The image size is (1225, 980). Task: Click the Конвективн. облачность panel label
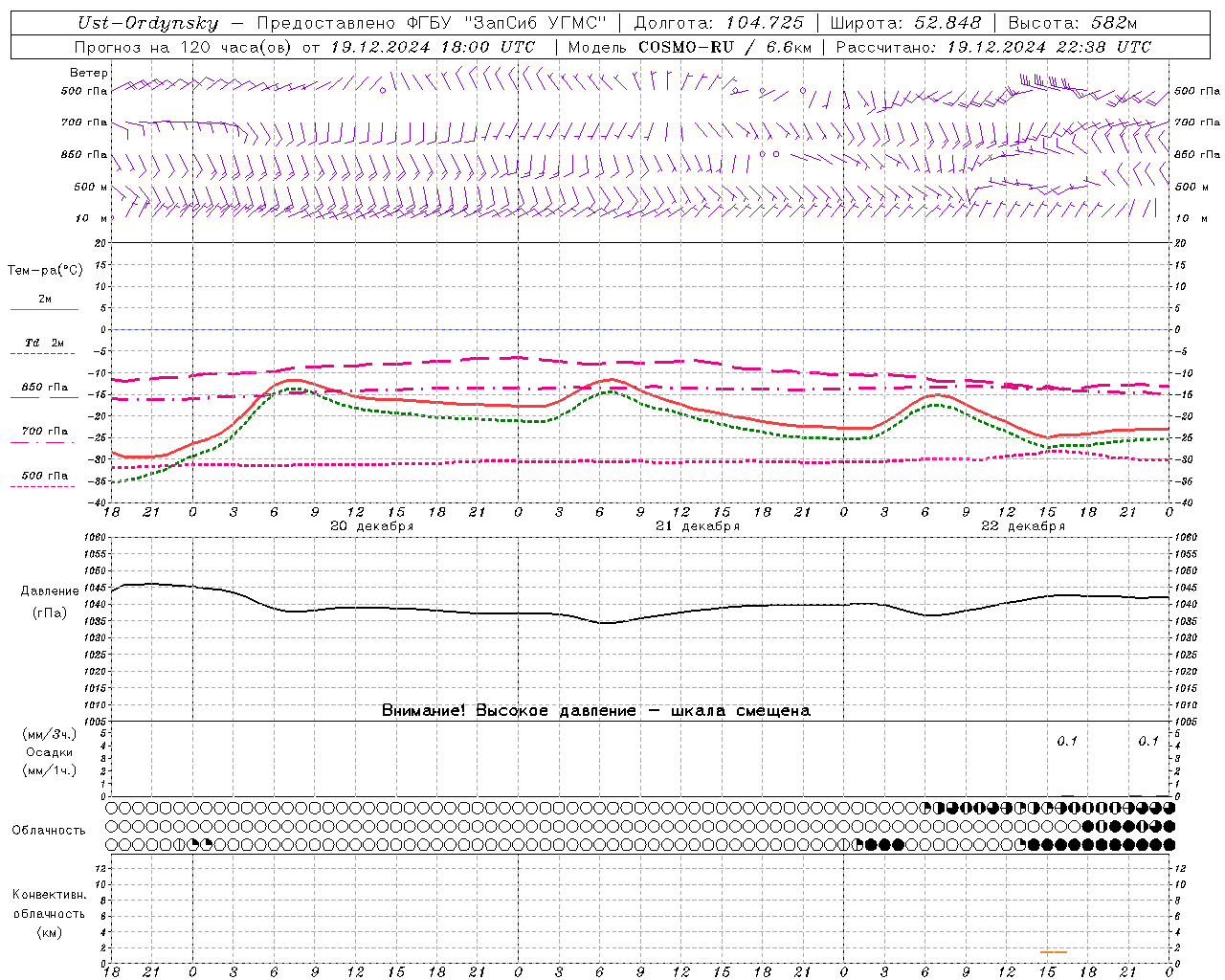pos(49,904)
